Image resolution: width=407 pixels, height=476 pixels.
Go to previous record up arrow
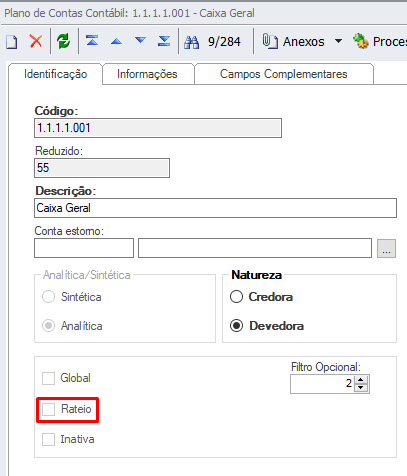[x=116, y=42]
